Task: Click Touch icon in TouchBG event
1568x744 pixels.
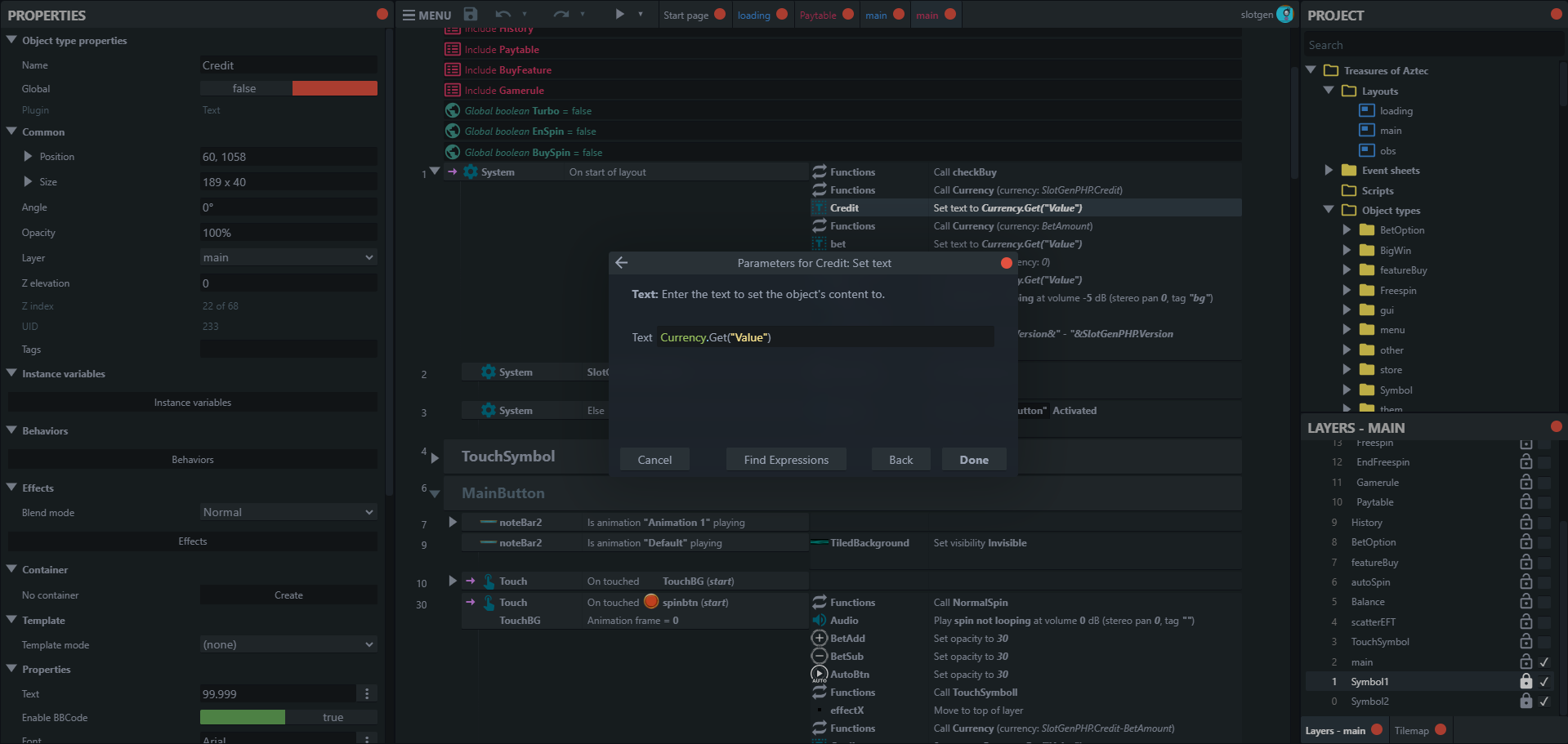Action: tap(489, 581)
